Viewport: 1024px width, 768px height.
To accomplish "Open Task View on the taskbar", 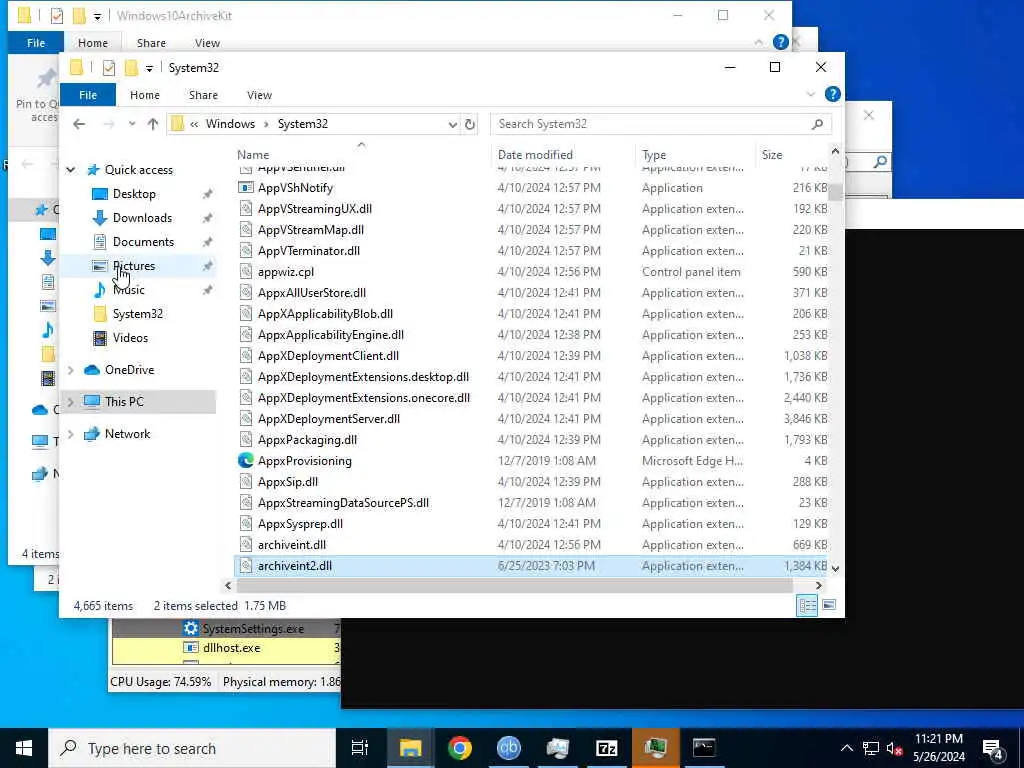I will (x=360, y=748).
